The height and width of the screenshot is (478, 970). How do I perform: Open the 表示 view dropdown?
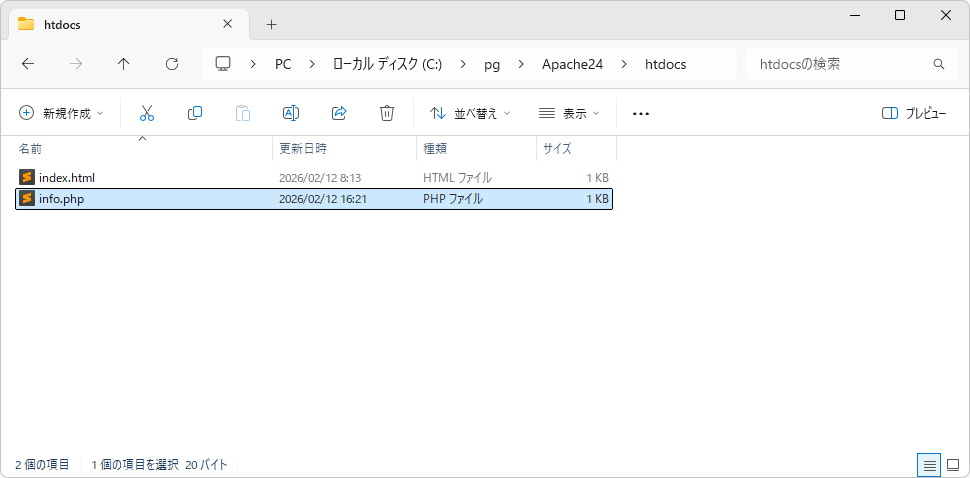pyautogui.click(x=569, y=113)
